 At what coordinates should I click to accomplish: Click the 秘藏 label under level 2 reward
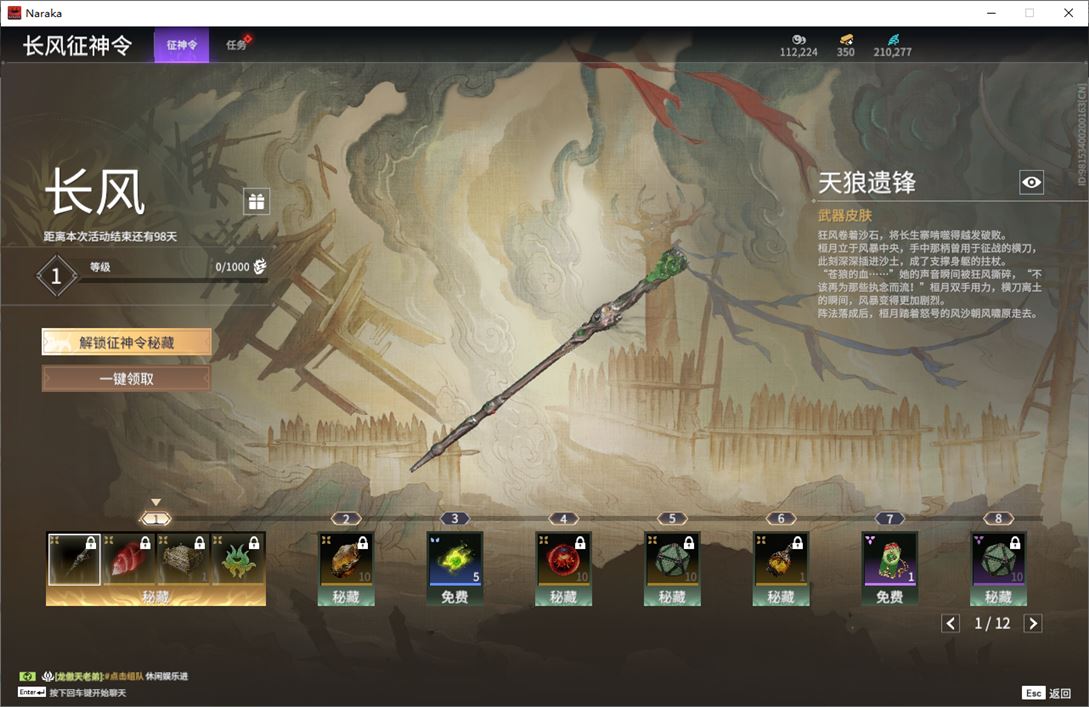tap(346, 597)
